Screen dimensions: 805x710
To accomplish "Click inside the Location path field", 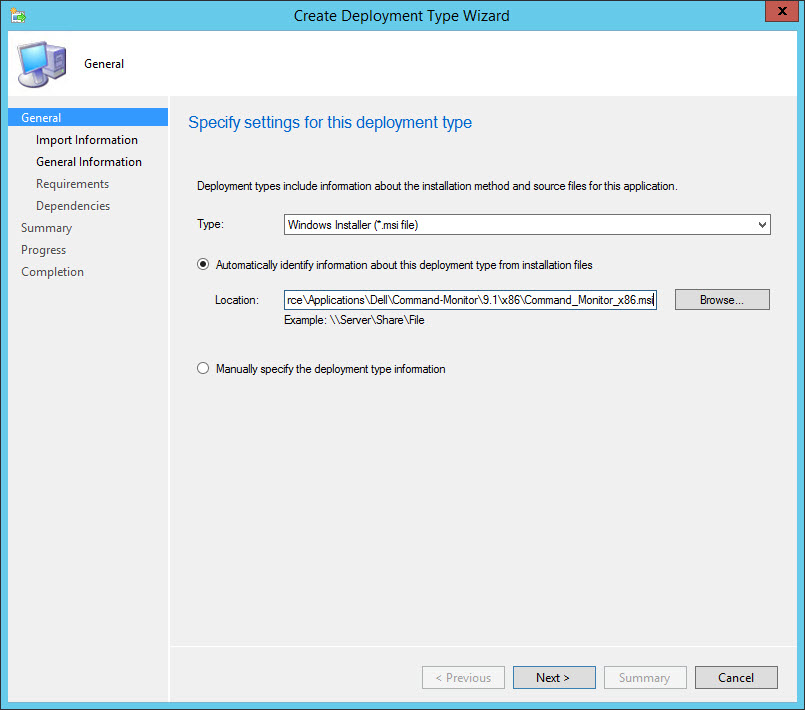I will pos(470,300).
